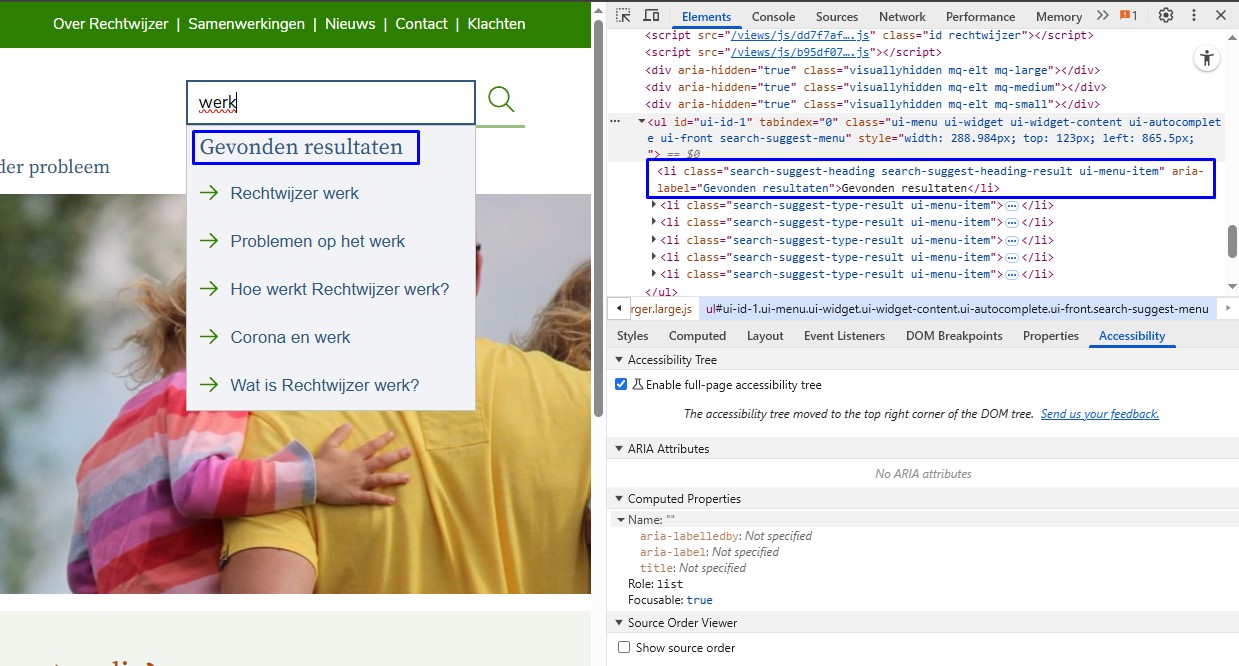Open the Properties pane tab
The height and width of the screenshot is (666, 1239).
pyautogui.click(x=1050, y=336)
